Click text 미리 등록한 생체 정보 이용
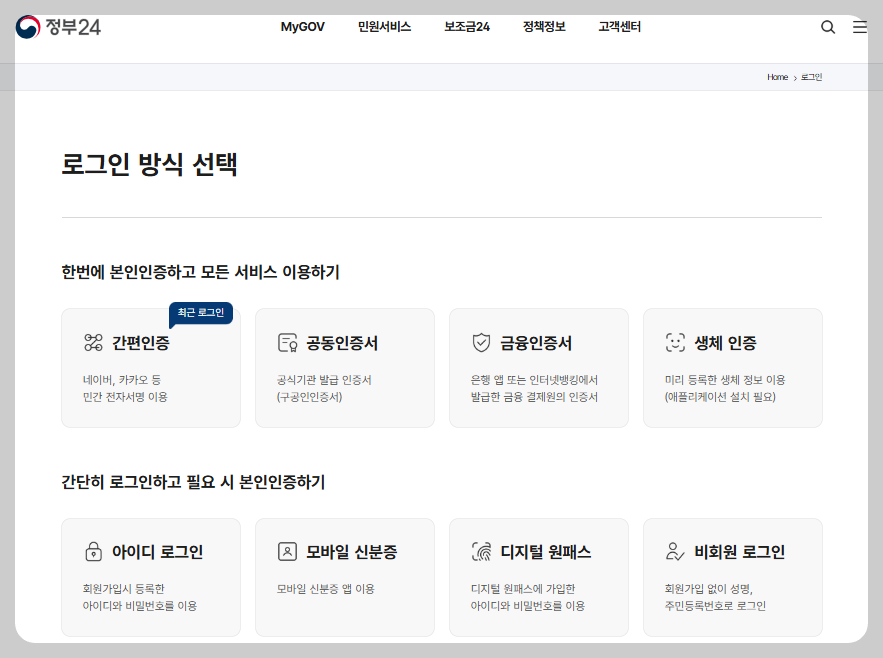Image resolution: width=883 pixels, height=658 pixels. 725,380
